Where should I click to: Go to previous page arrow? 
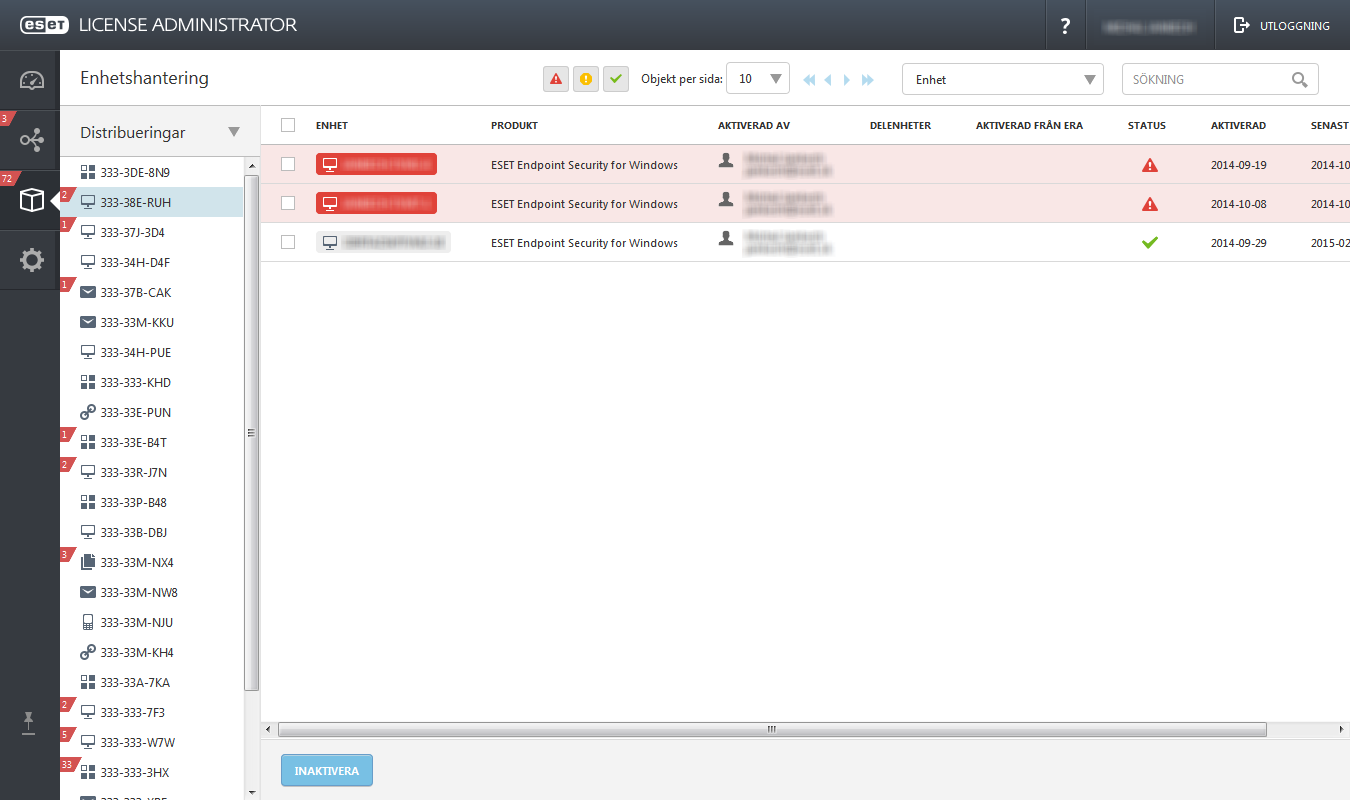tap(828, 79)
